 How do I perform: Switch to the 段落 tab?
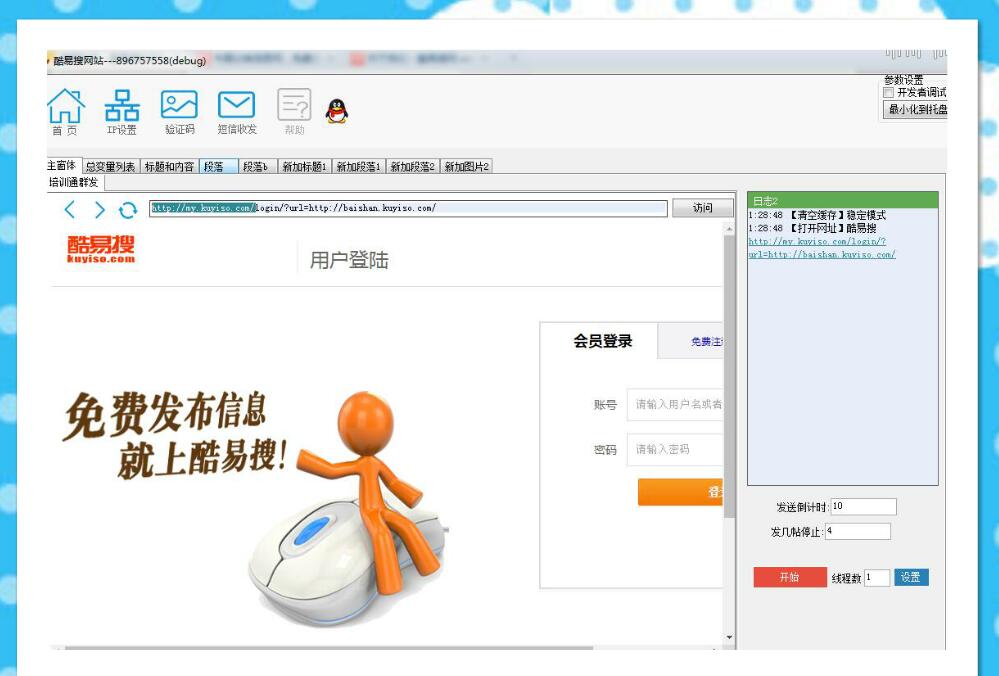(x=218, y=166)
